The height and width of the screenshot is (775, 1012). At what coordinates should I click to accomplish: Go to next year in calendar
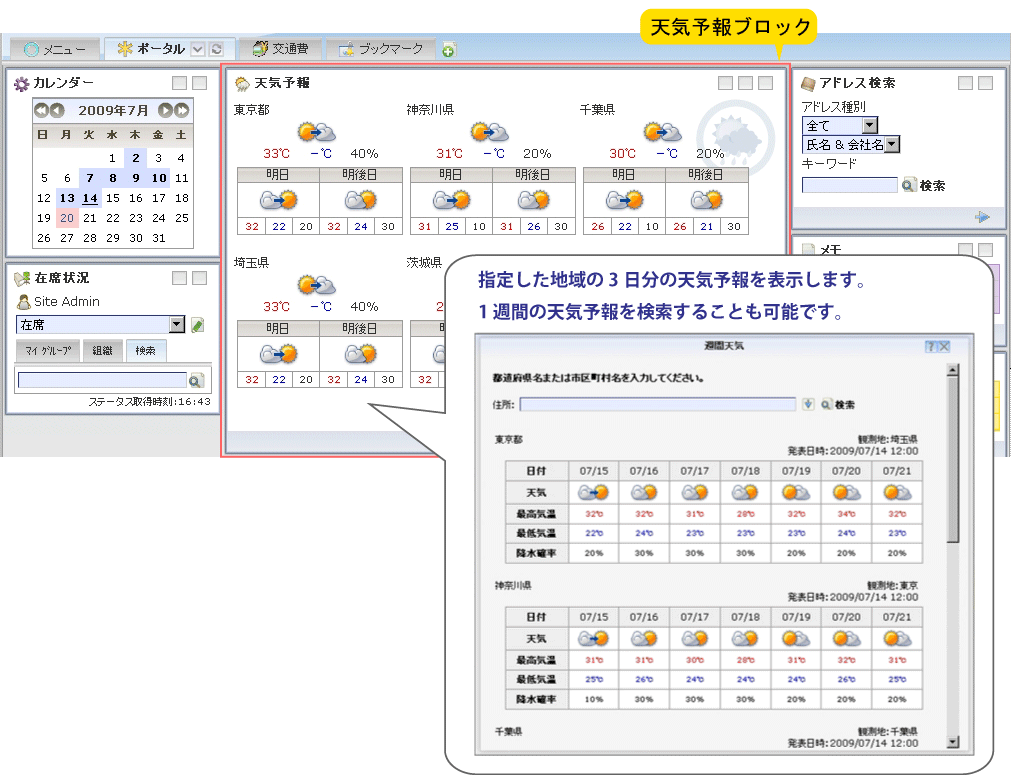(x=182, y=110)
